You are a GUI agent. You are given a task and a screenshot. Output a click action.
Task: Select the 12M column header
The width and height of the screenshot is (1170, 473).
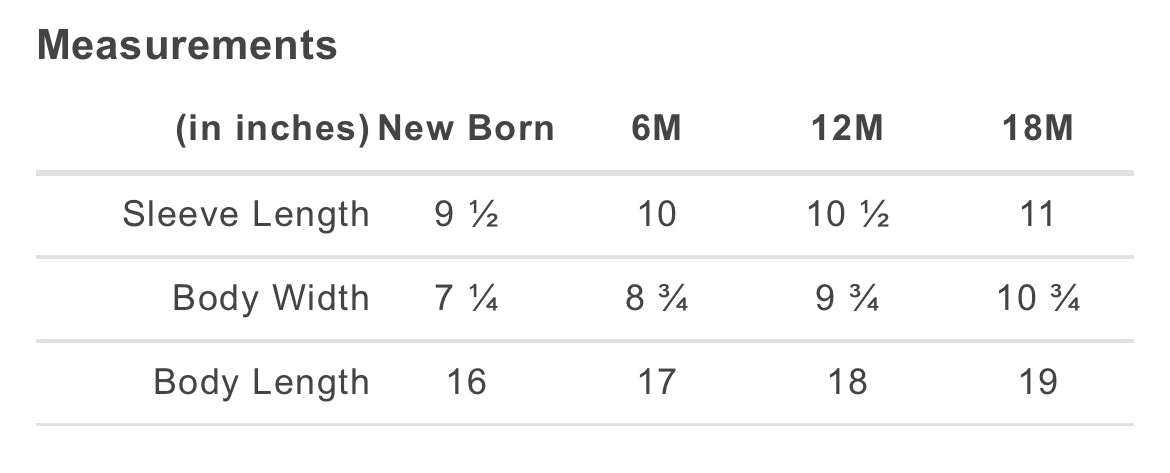(x=848, y=128)
